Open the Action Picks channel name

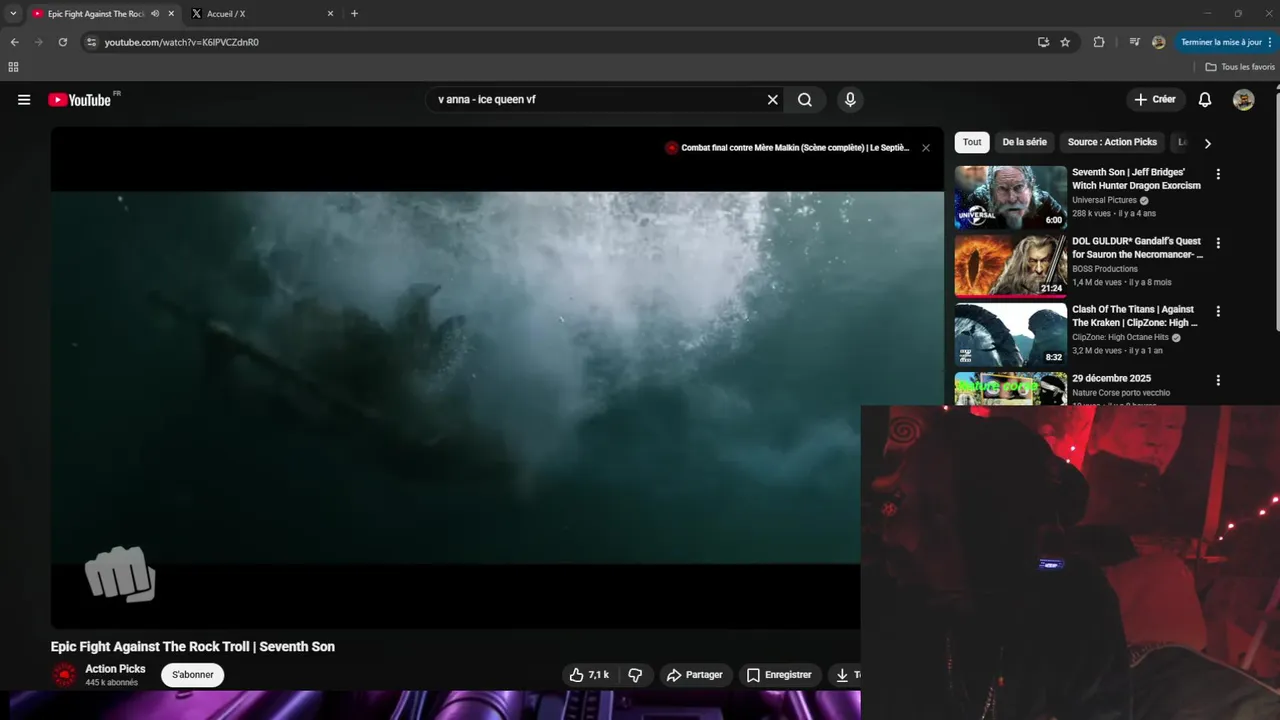[115, 669]
